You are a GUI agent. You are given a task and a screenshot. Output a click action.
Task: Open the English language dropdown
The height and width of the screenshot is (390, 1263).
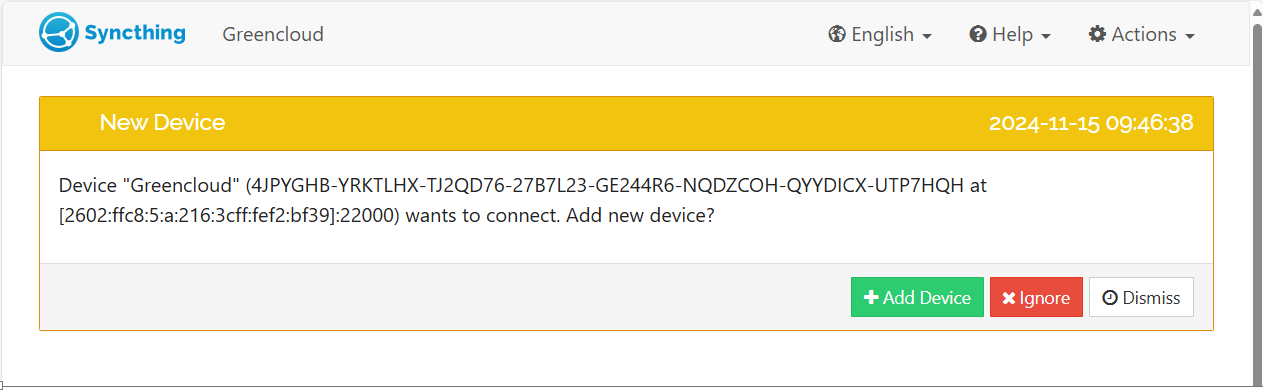click(880, 34)
